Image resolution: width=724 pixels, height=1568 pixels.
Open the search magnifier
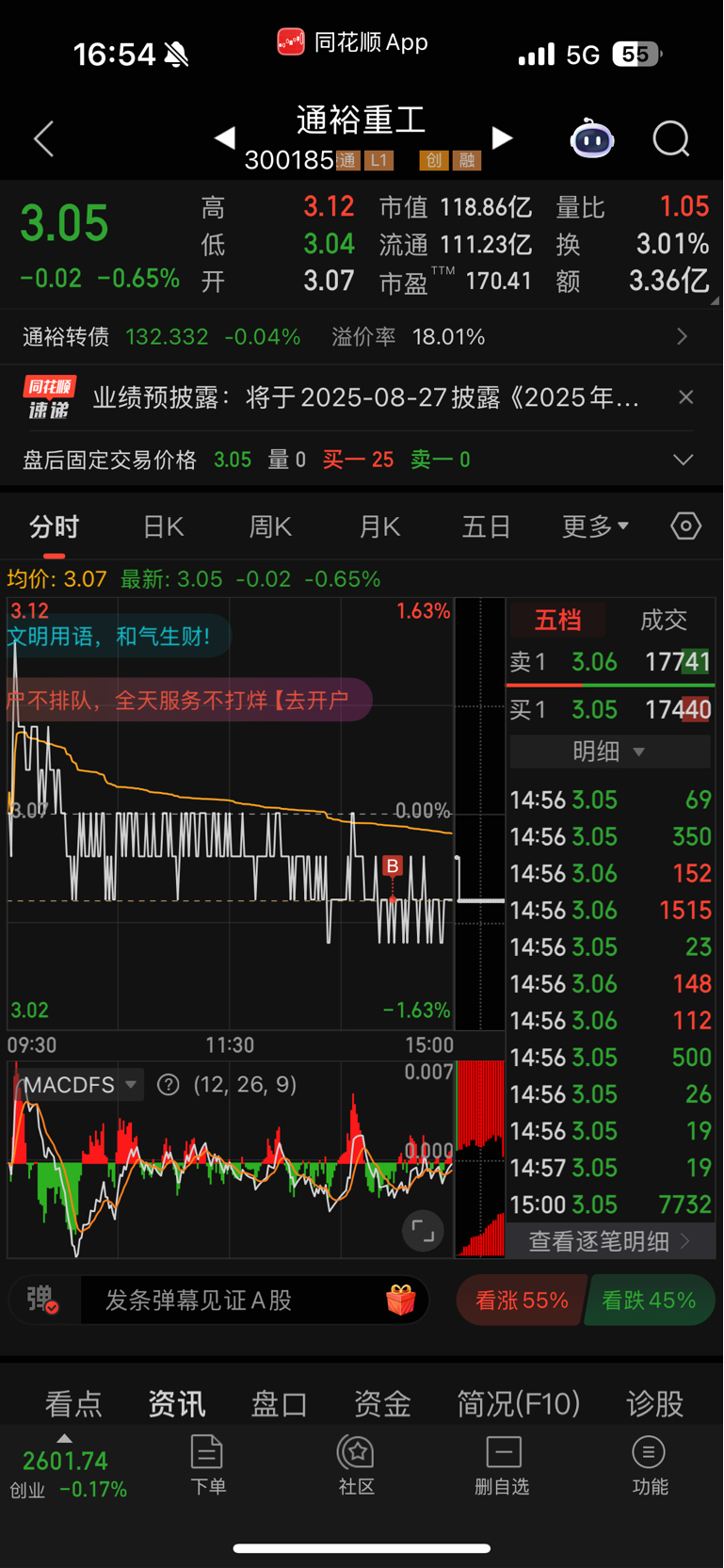[x=671, y=139]
